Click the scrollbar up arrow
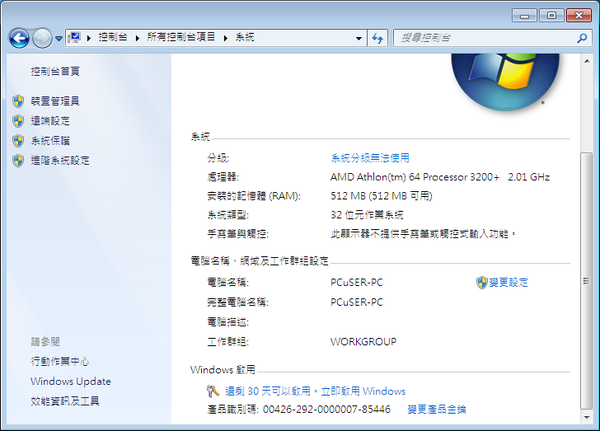 (587, 61)
